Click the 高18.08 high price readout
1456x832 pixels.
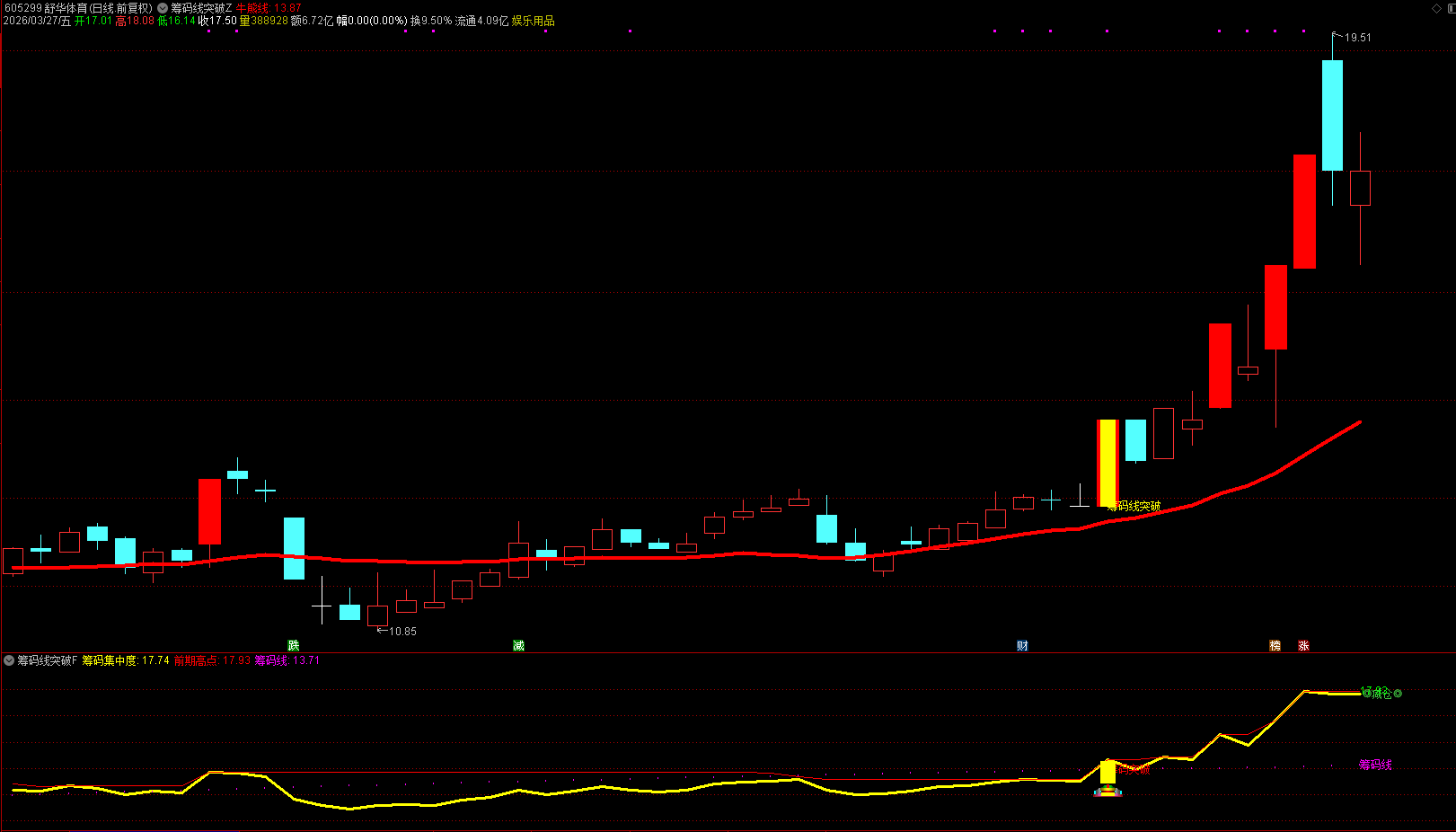point(135,21)
